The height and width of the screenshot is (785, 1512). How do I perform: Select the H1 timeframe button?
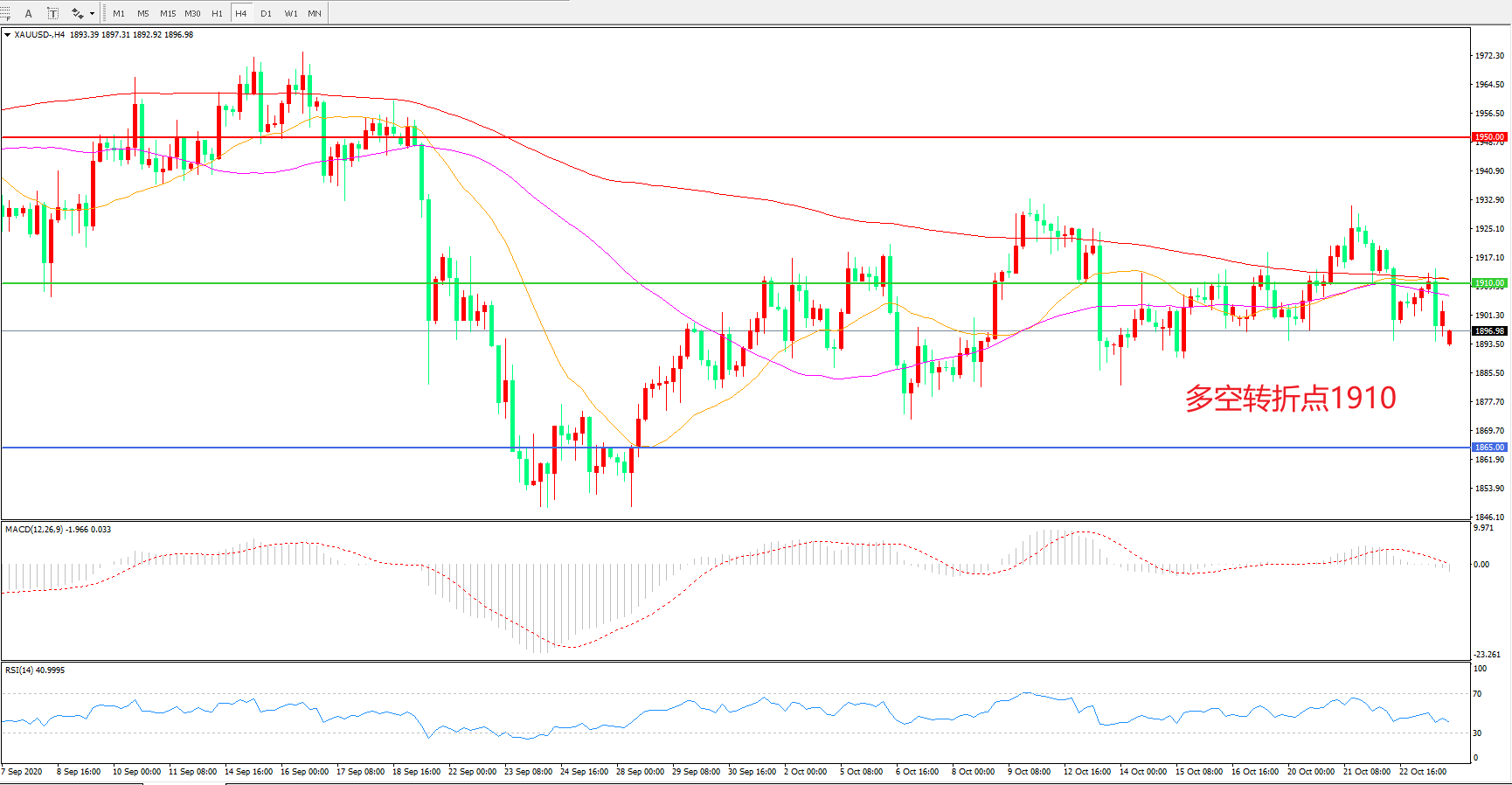coord(217,13)
